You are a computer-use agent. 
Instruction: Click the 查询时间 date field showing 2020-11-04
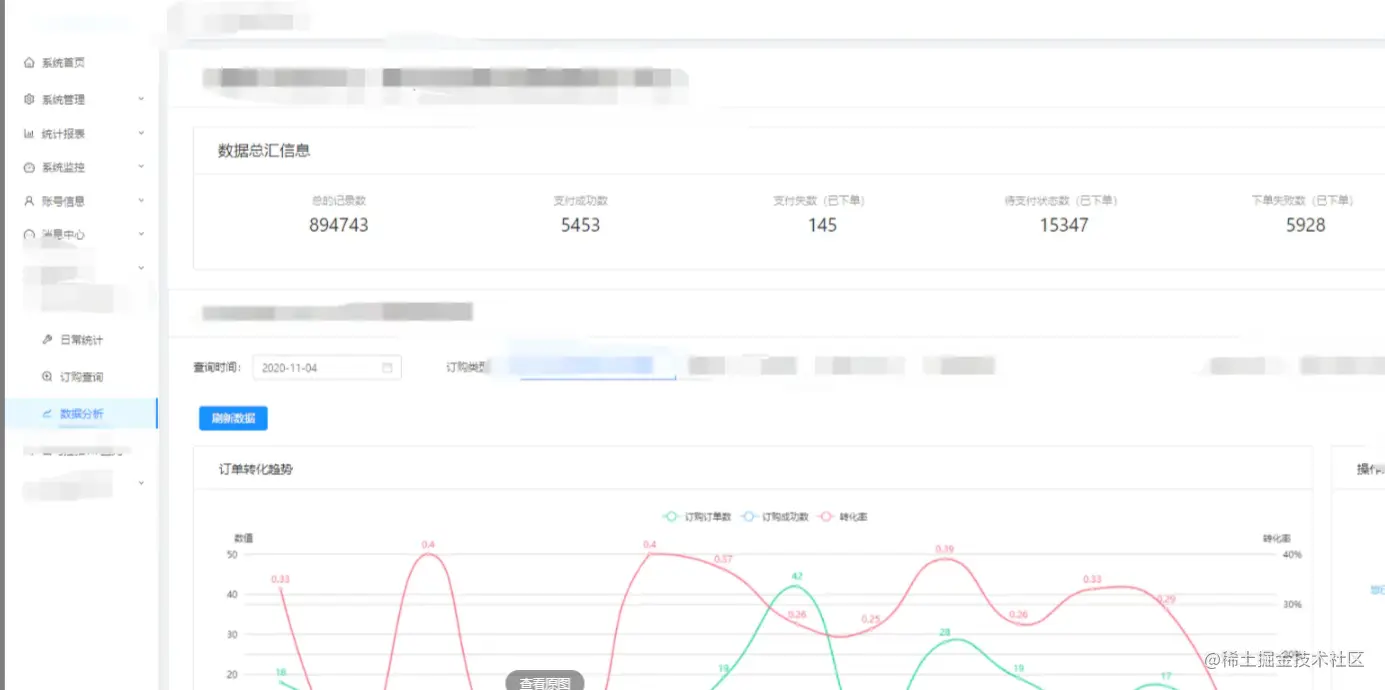pyautogui.click(x=327, y=368)
